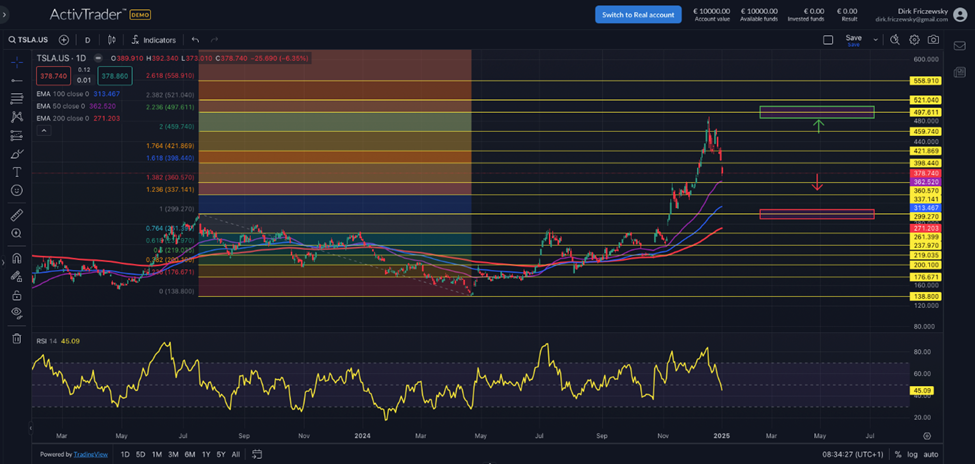This screenshot has height=464, width=975.
Task: Select the Text annotation tool
Action: 16,172
